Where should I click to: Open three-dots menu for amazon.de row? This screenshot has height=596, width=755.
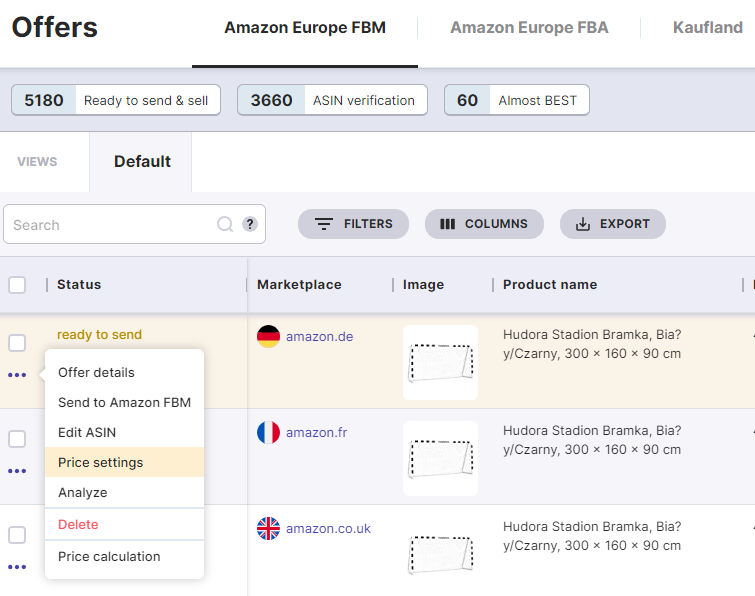[x=17, y=375]
